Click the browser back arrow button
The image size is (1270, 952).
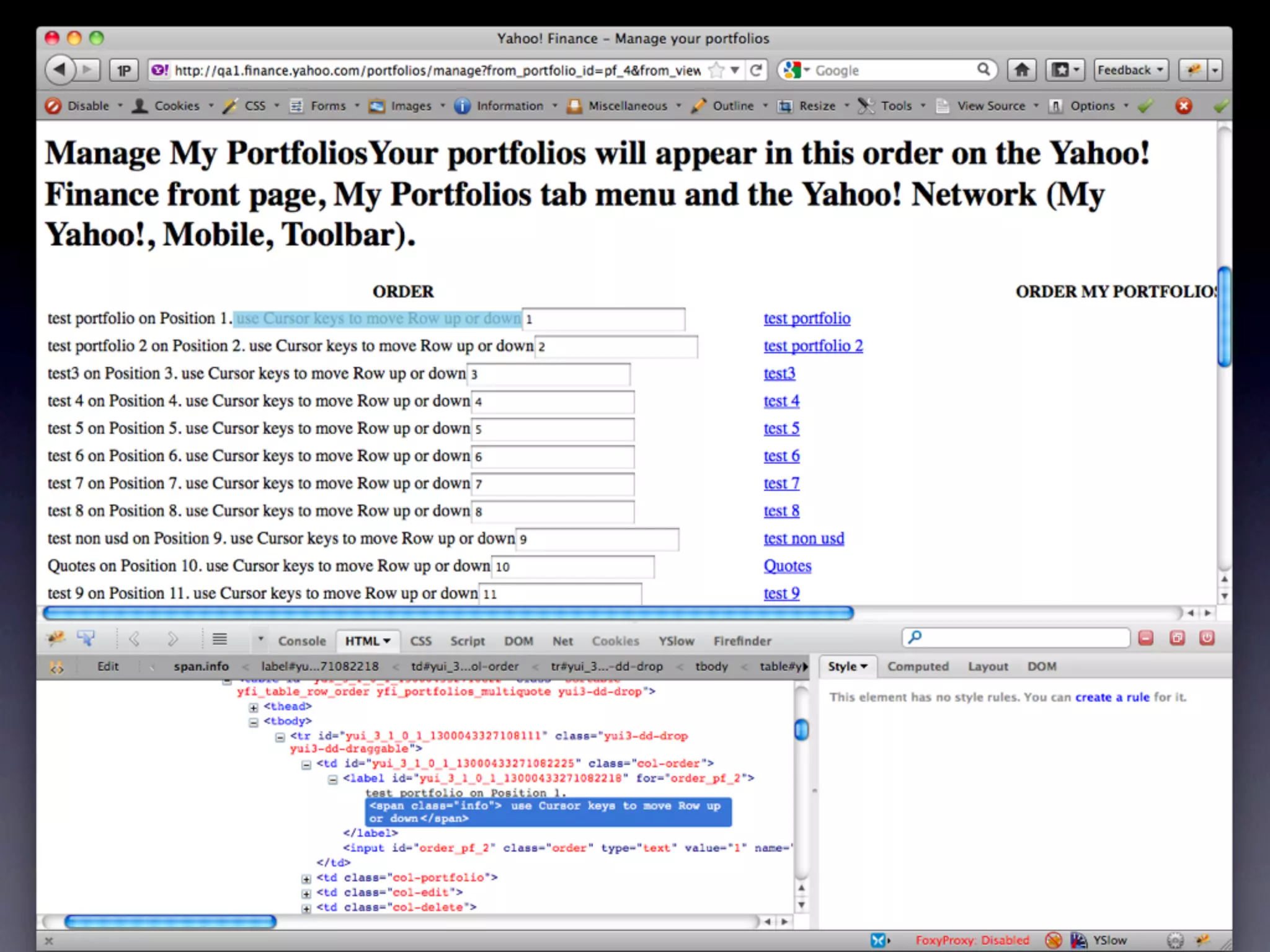(60, 69)
